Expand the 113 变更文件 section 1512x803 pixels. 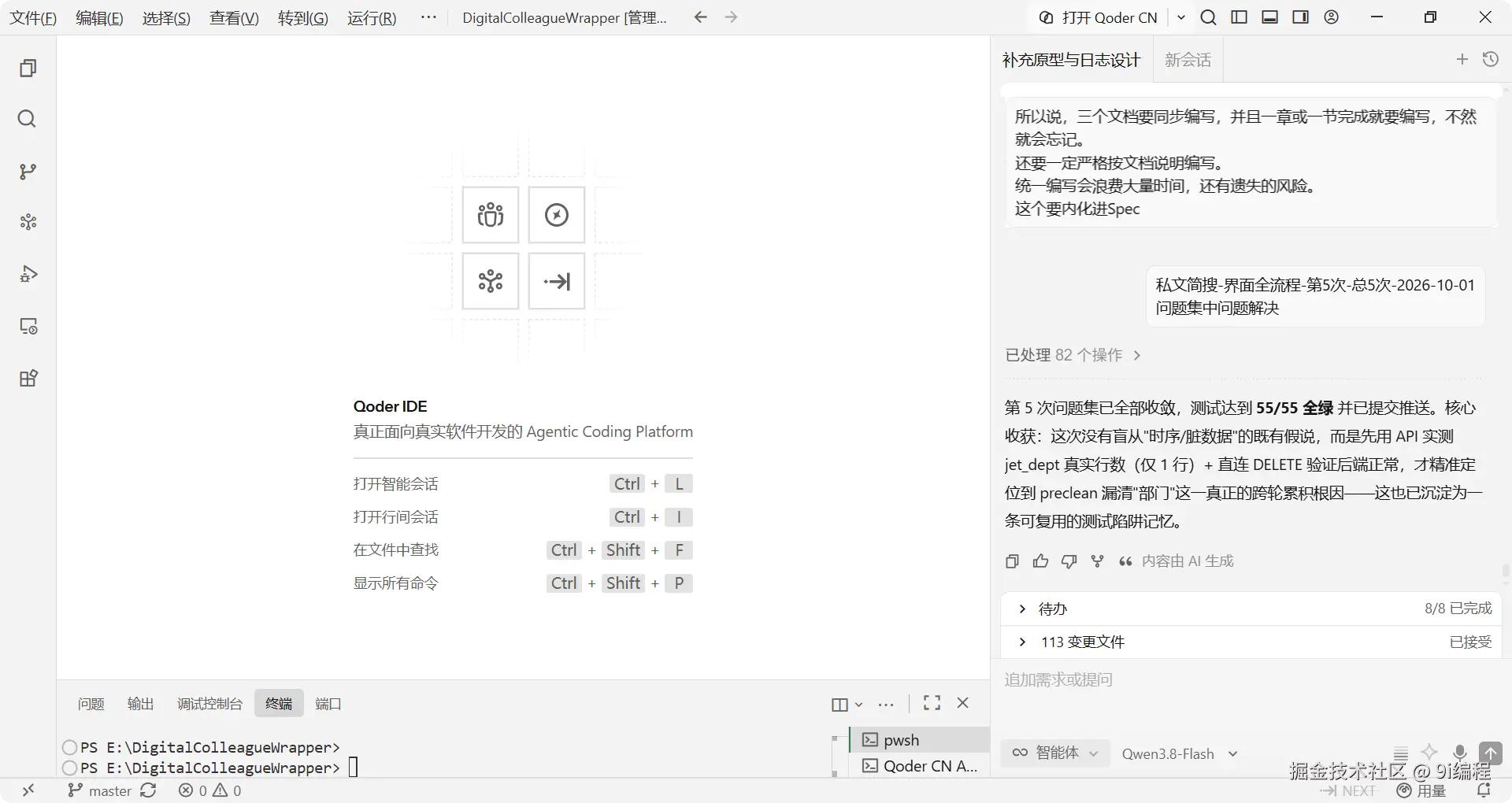click(1251, 642)
